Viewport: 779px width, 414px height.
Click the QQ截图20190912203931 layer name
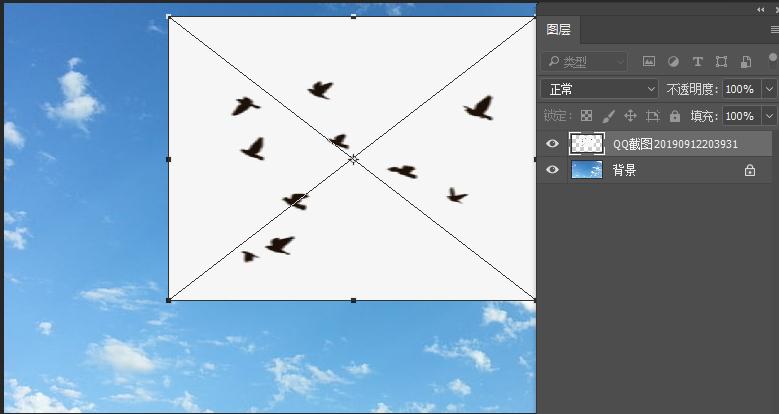point(675,144)
